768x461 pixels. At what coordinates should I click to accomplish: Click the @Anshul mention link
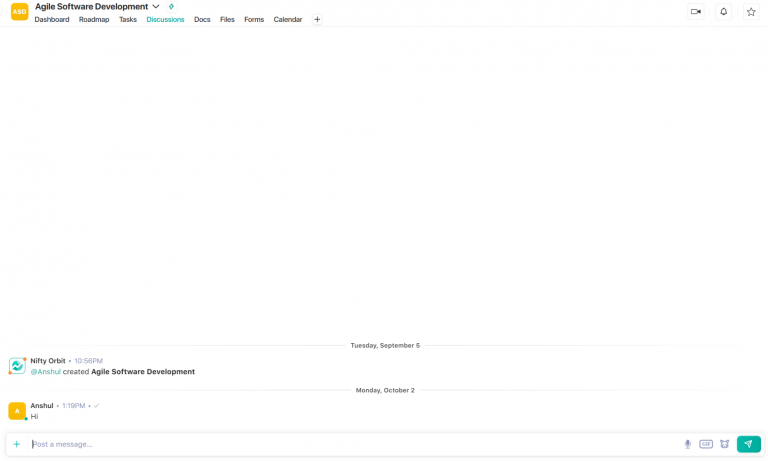point(45,371)
